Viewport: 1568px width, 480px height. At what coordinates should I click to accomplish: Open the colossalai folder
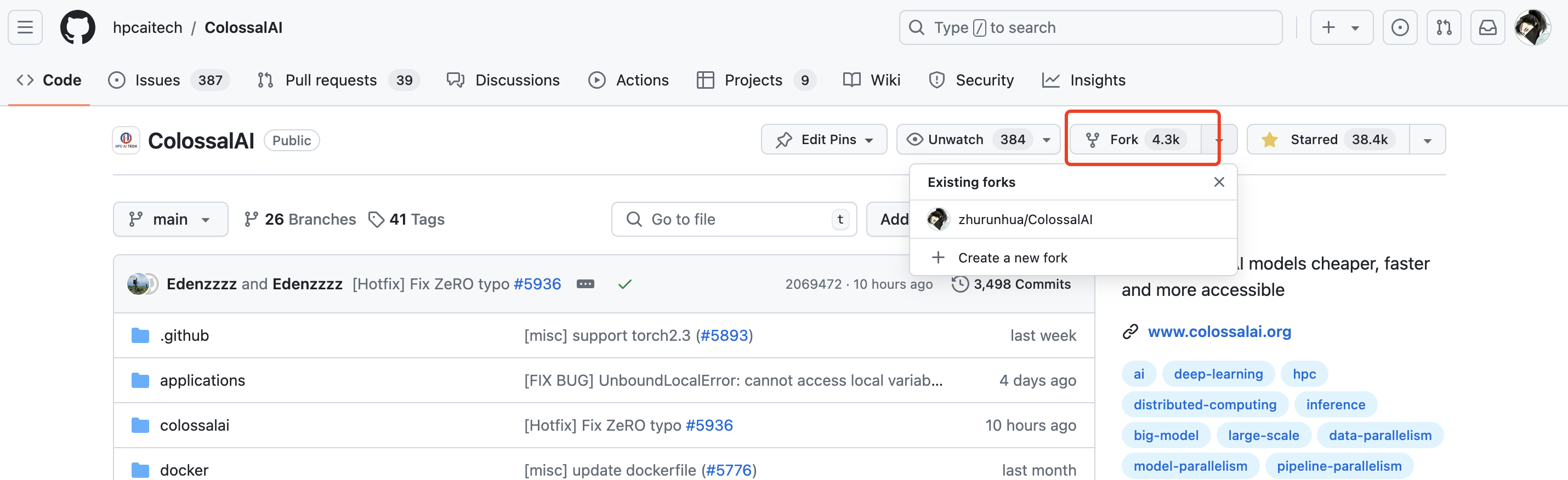195,425
